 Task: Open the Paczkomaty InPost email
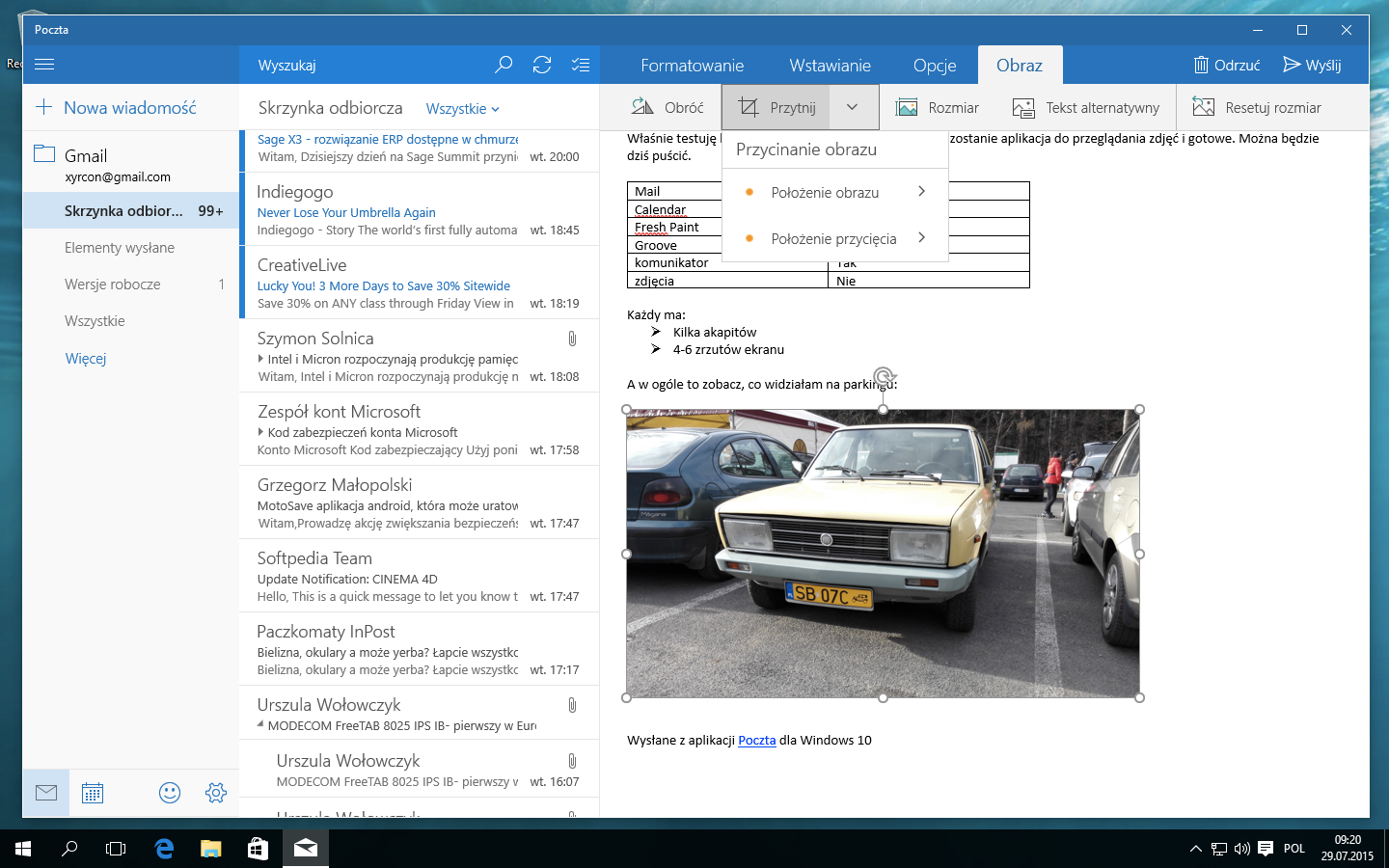420,649
